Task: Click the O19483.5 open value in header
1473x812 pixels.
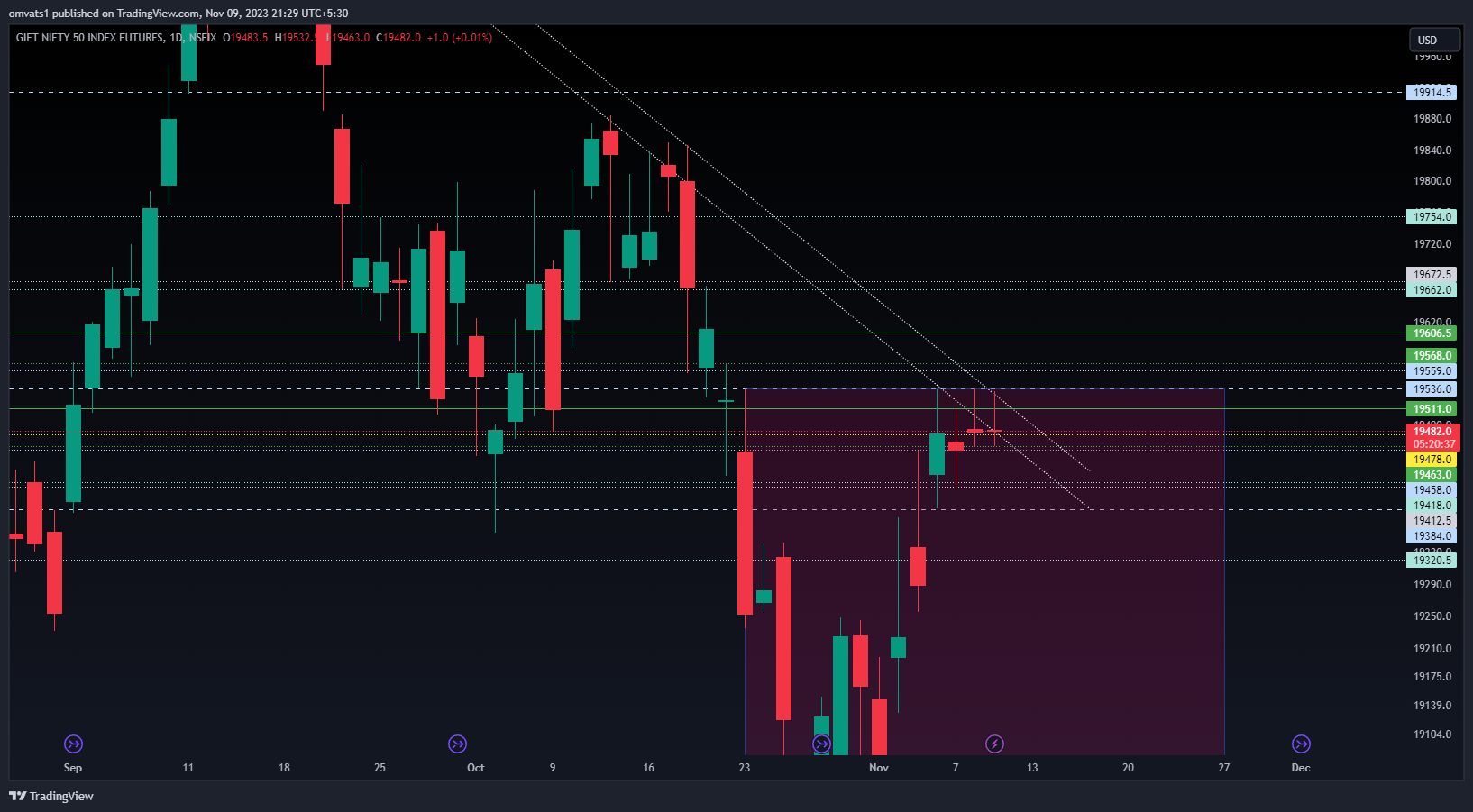Action: [245, 38]
